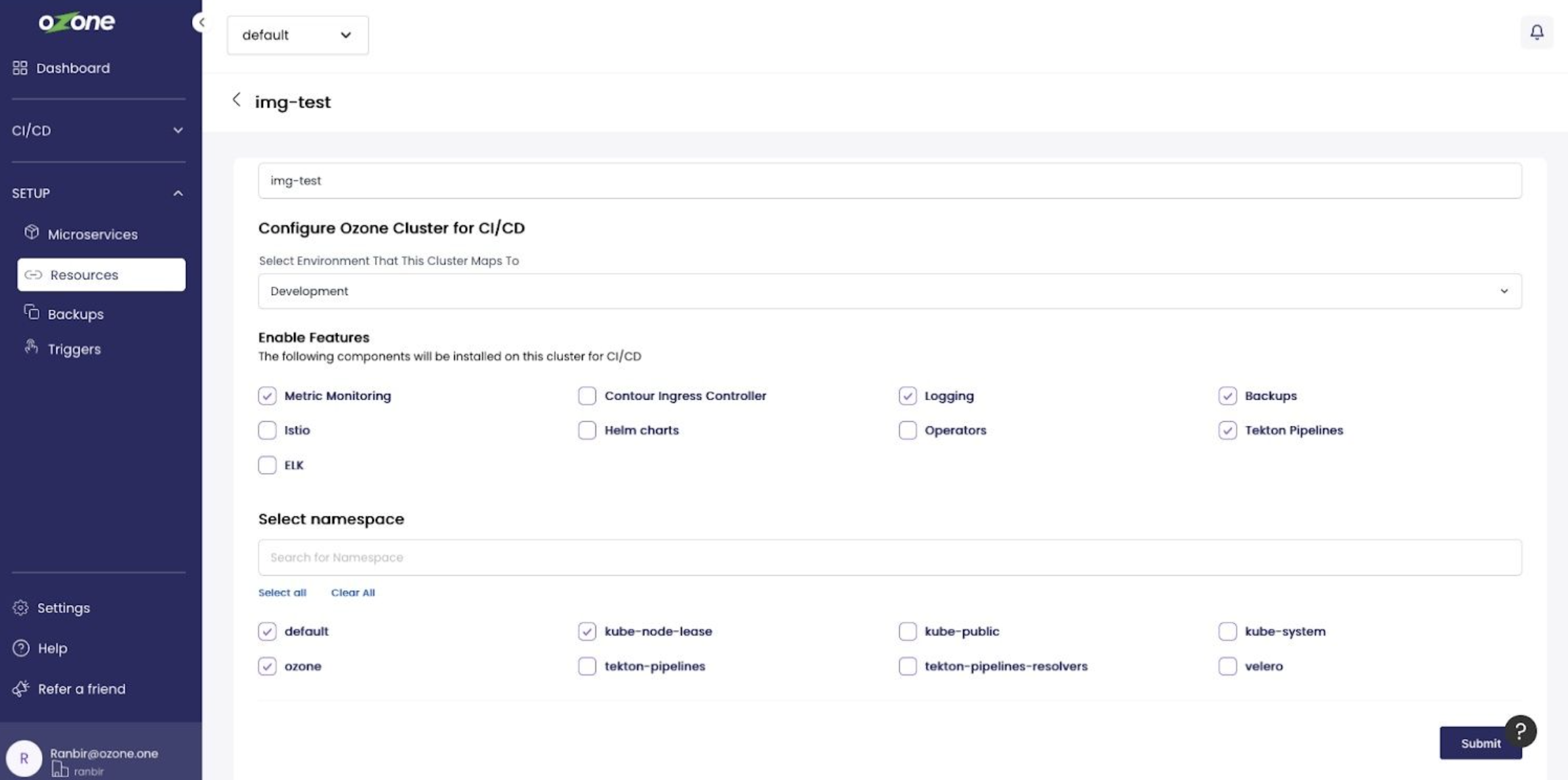Uncheck the Metric Monitoring checkbox
The height and width of the screenshot is (780, 1568).
click(267, 395)
